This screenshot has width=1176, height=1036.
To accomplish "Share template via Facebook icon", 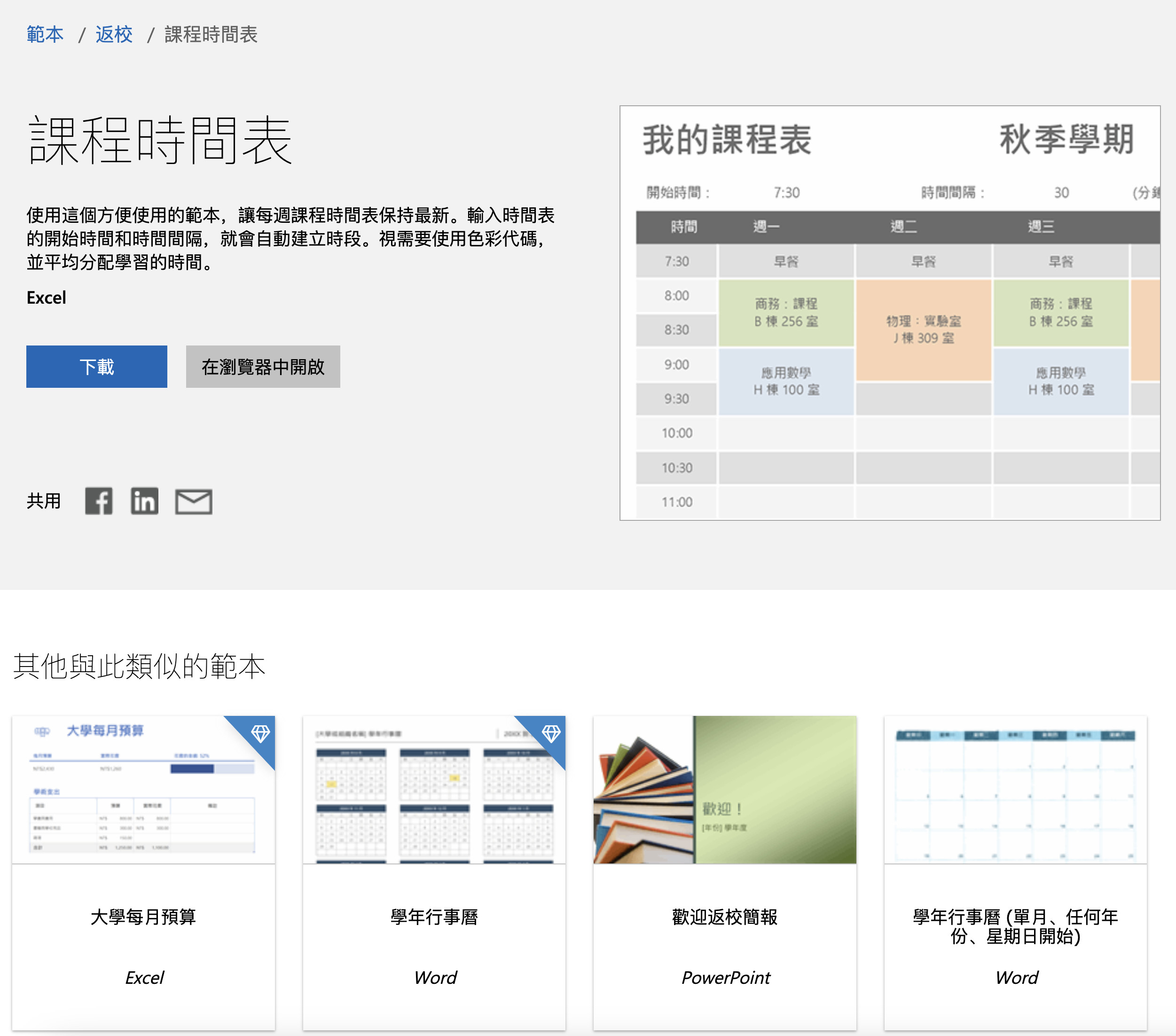I will coord(98,501).
